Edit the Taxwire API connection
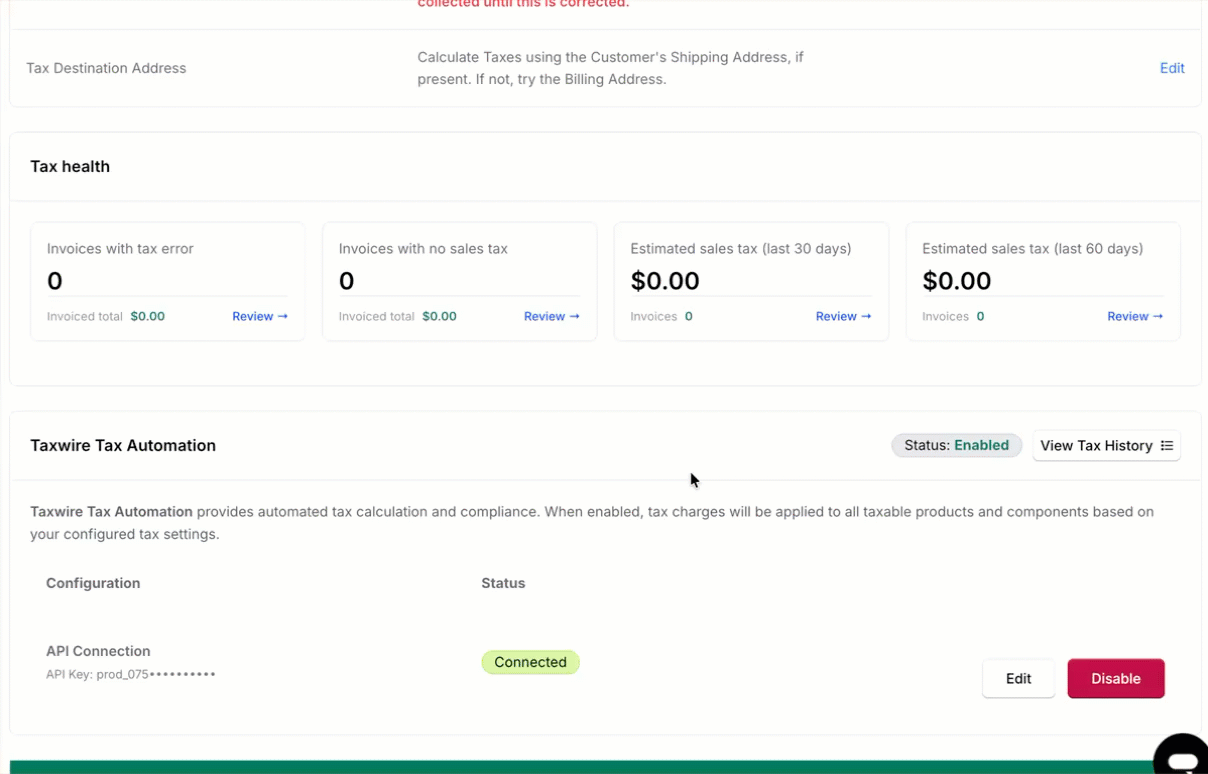Viewport: 1208px width, 774px height. click(x=1018, y=678)
